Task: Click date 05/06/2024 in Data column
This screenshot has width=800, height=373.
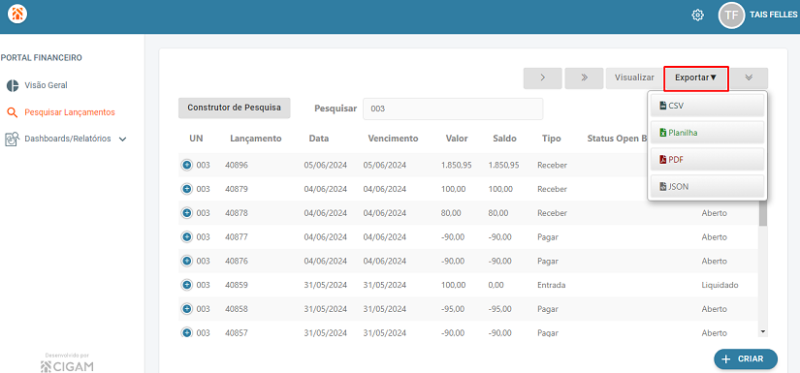Action: (325, 165)
